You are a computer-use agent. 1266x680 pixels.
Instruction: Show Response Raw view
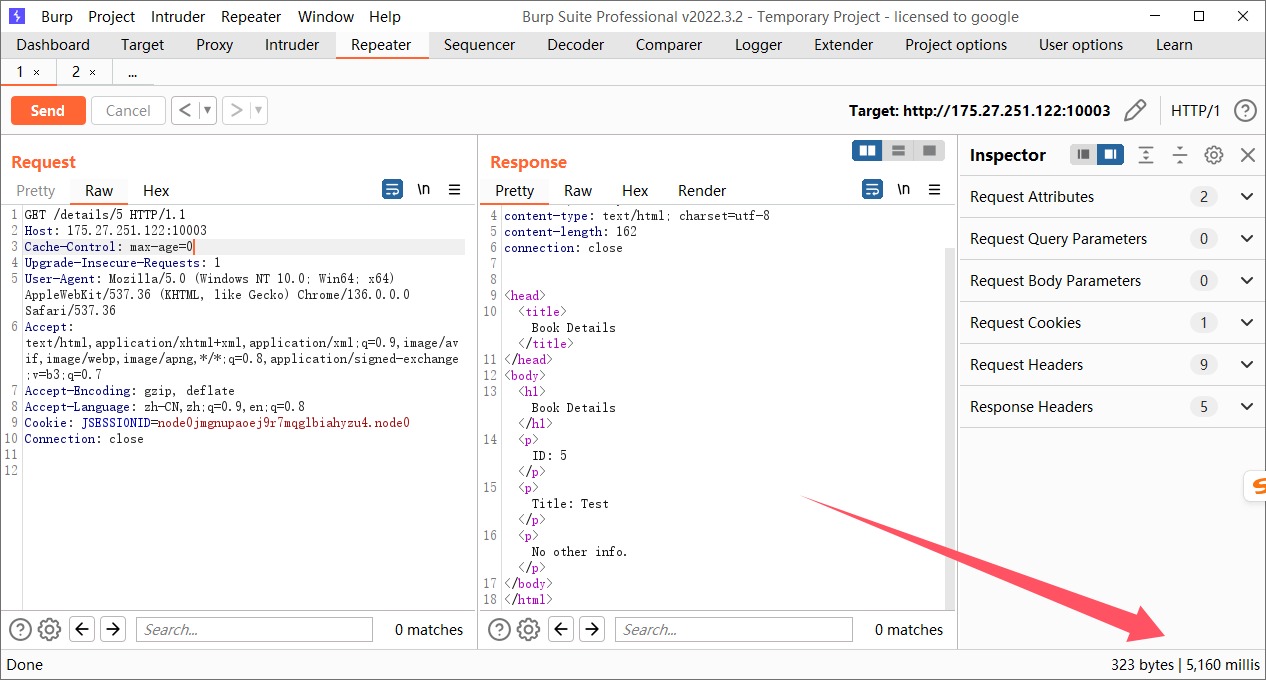point(578,190)
